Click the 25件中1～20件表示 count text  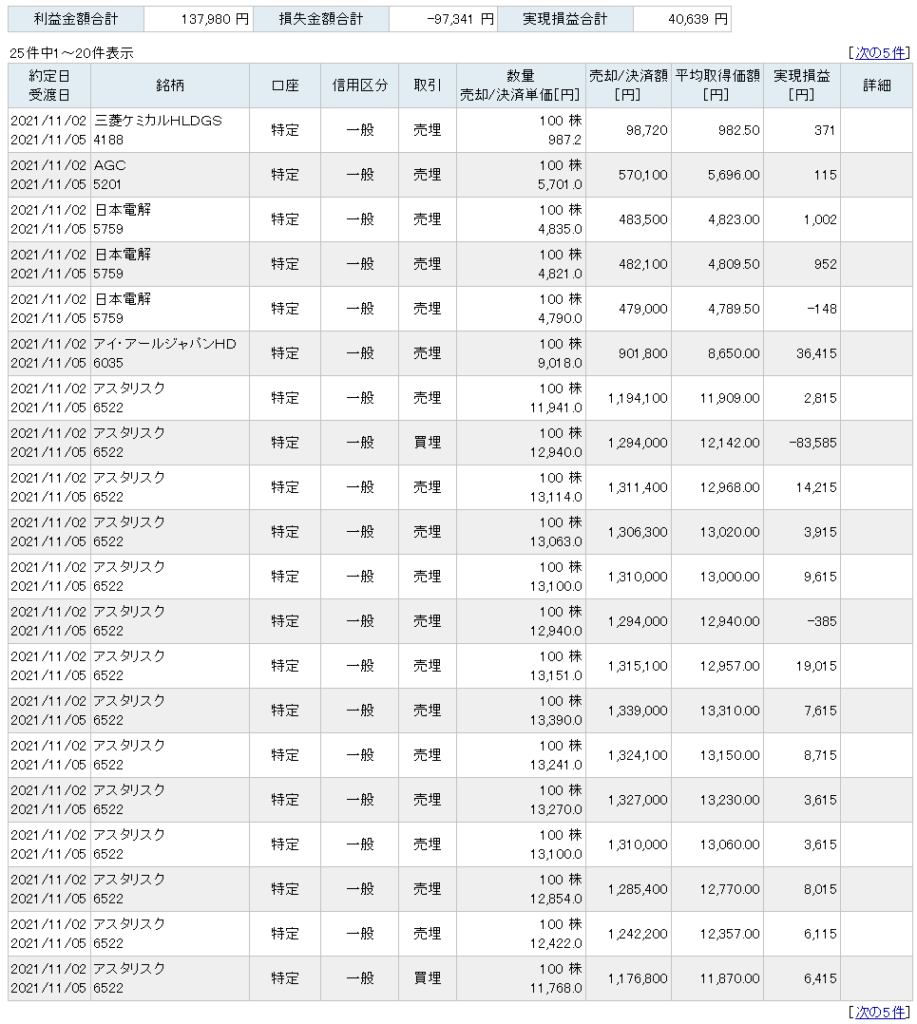pos(71,53)
